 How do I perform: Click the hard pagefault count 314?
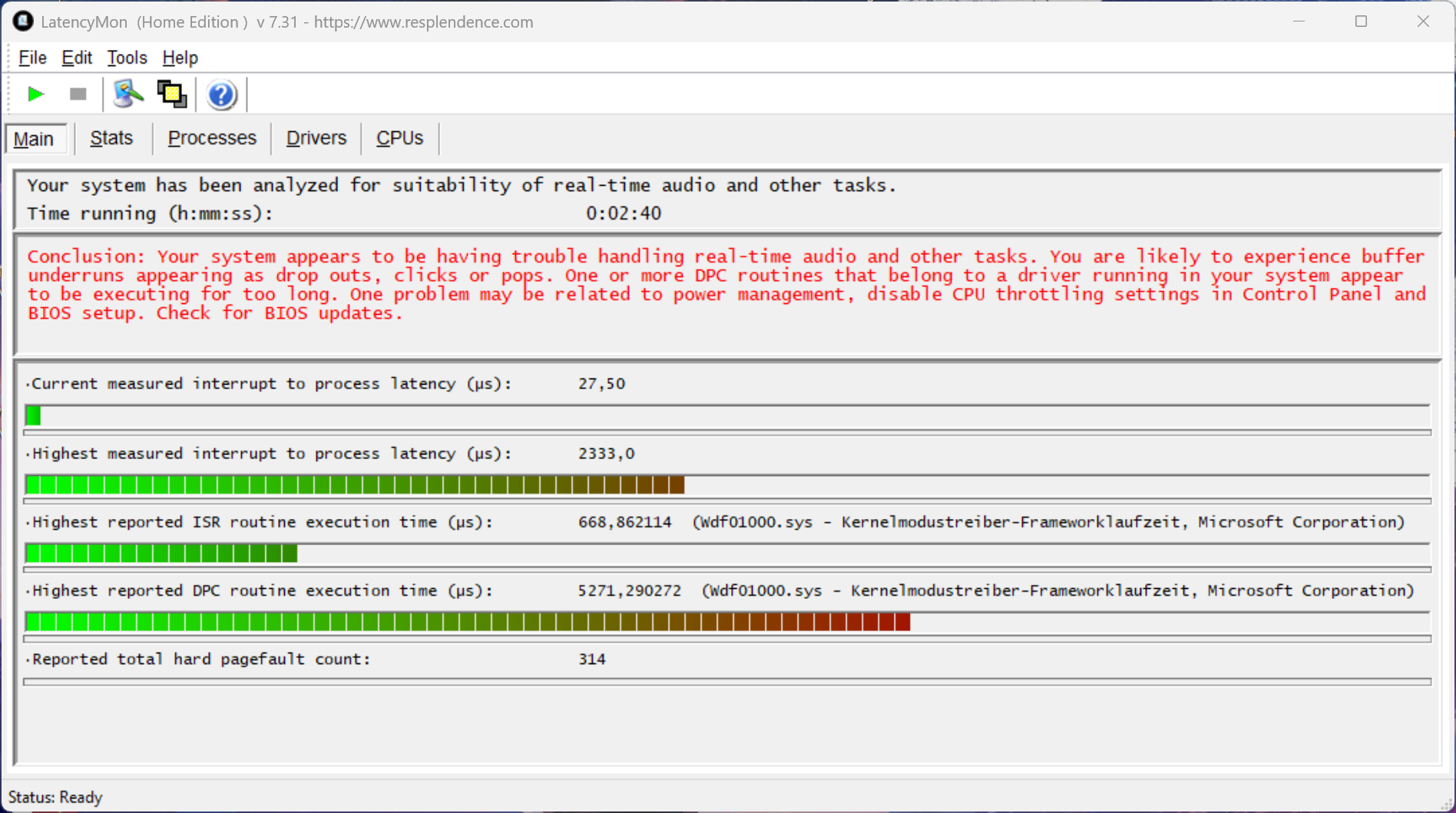coord(592,659)
